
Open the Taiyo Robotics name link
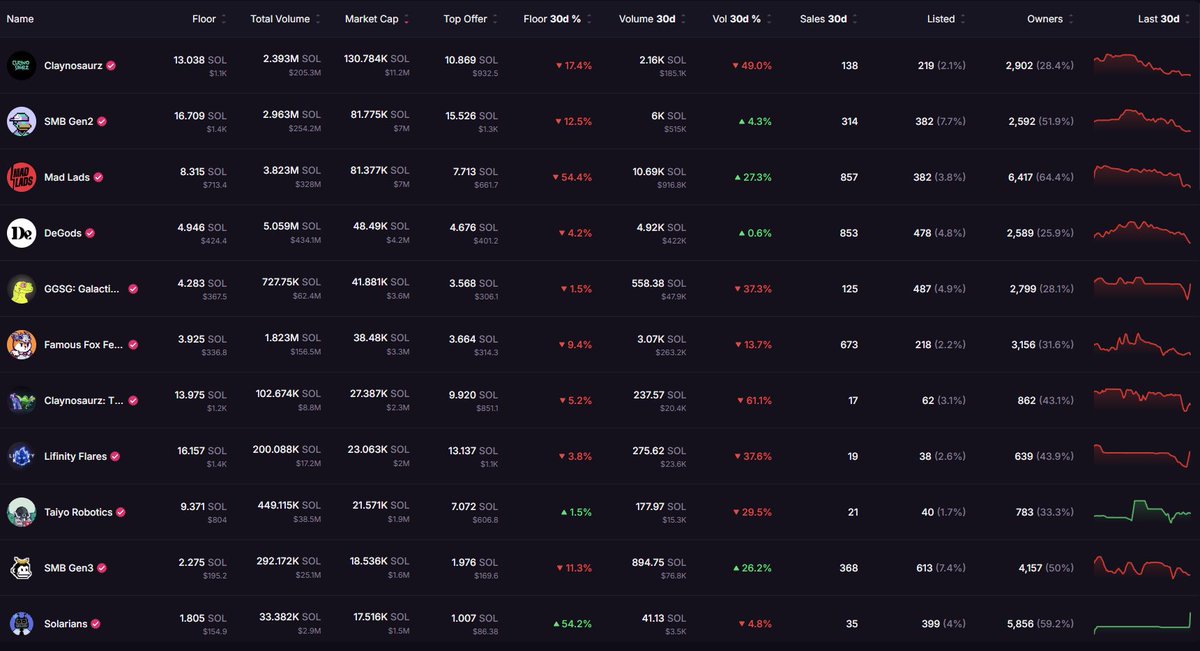[x=78, y=512]
